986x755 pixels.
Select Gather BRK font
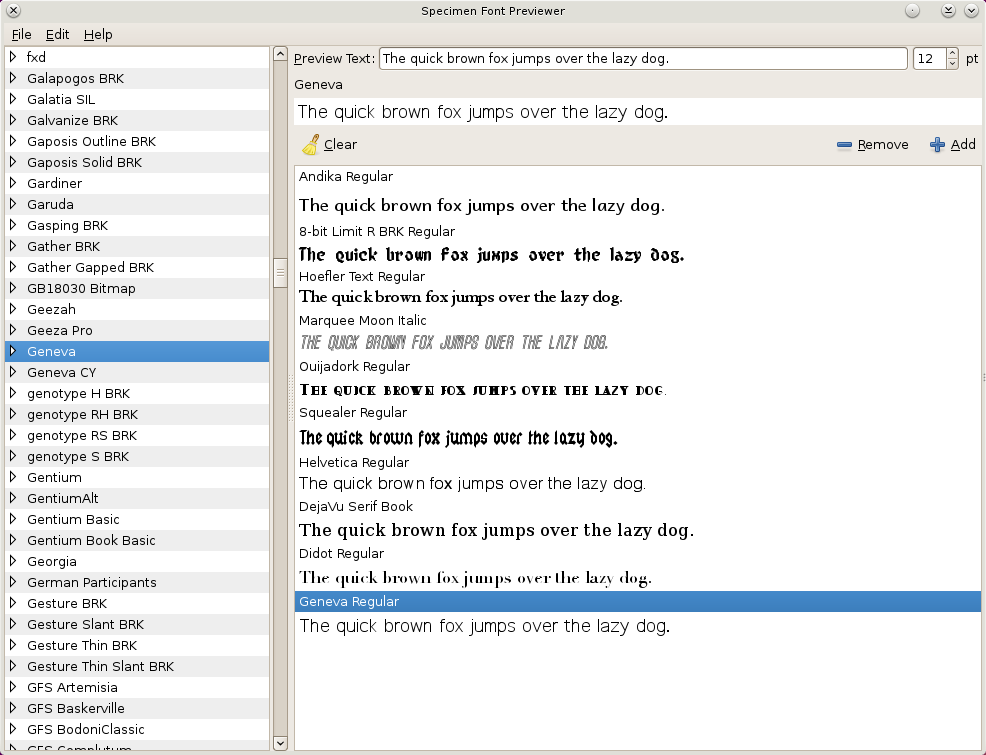click(137, 246)
